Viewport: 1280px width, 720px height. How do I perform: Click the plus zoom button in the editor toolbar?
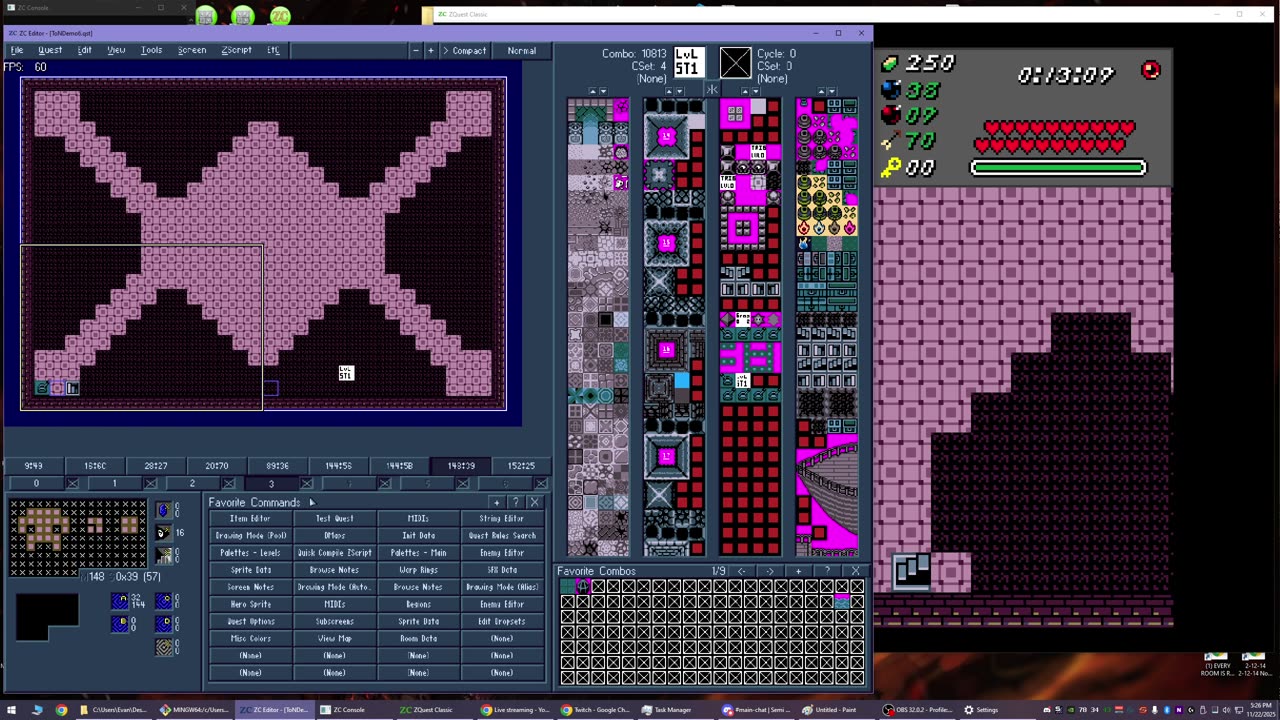pos(431,50)
